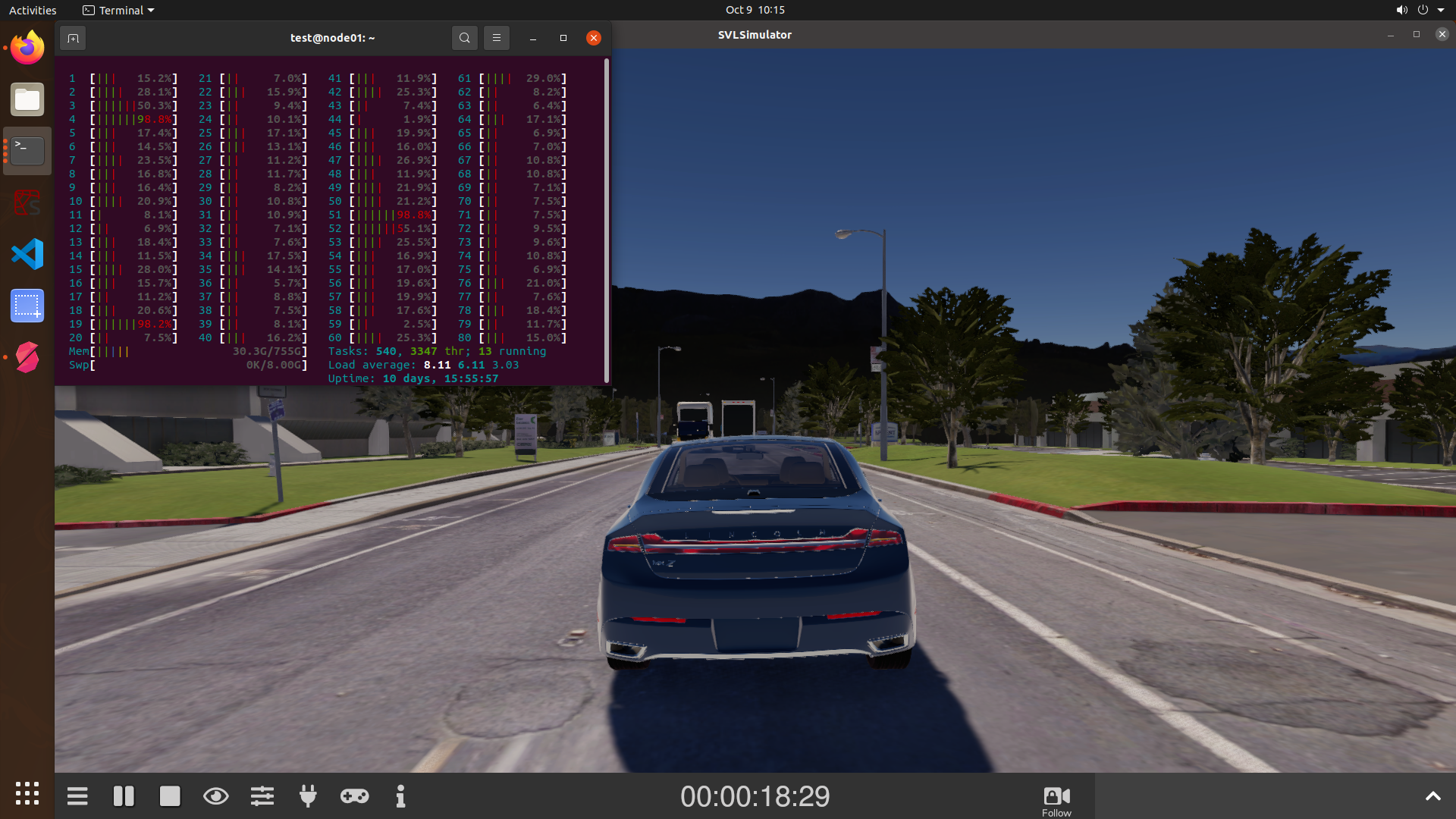Screen dimensions: 1456x819
Task: Stop the running simulation
Action: tap(170, 796)
